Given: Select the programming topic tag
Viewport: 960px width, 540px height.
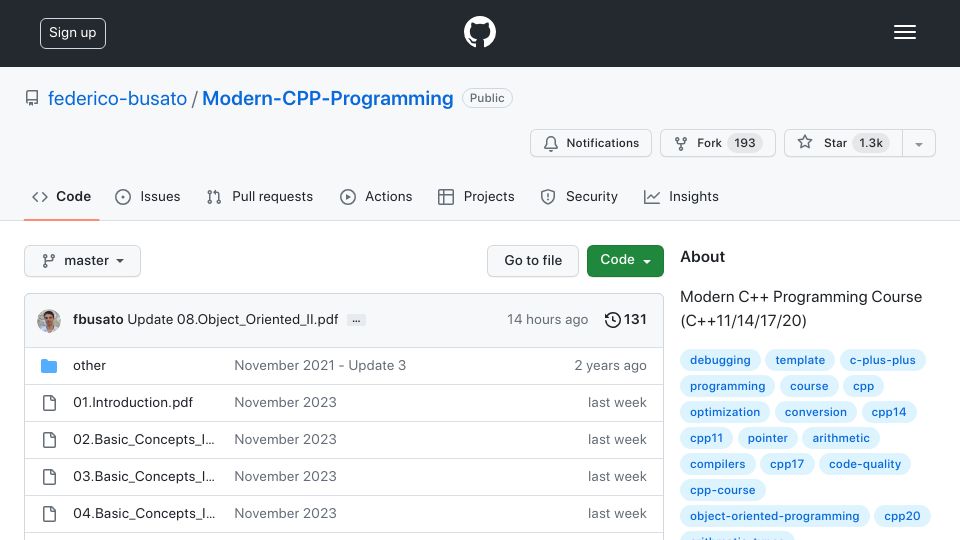Looking at the screenshot, I should point(727,386).
